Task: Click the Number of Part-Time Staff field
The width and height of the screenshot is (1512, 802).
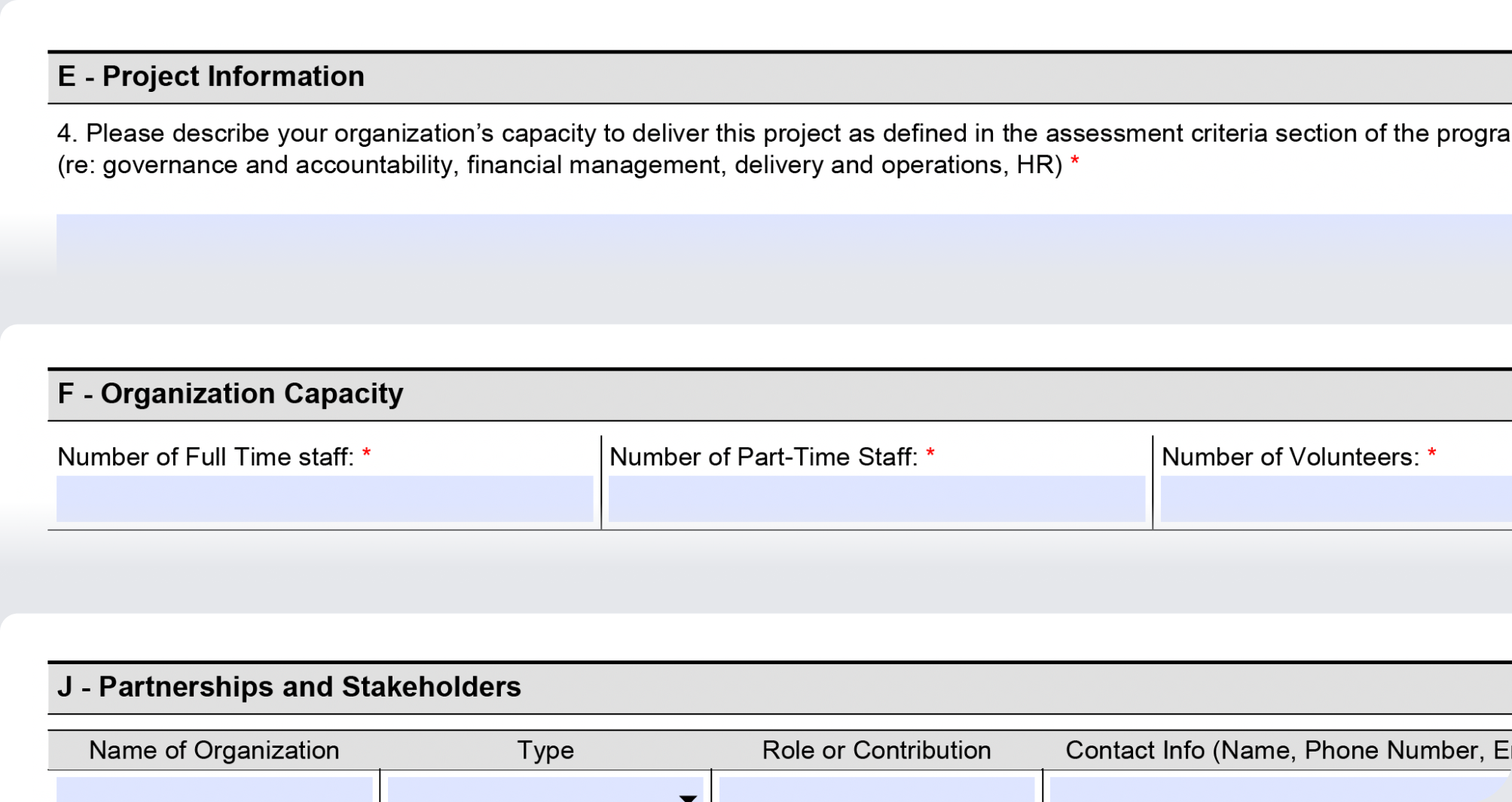Action: point(874,497)
